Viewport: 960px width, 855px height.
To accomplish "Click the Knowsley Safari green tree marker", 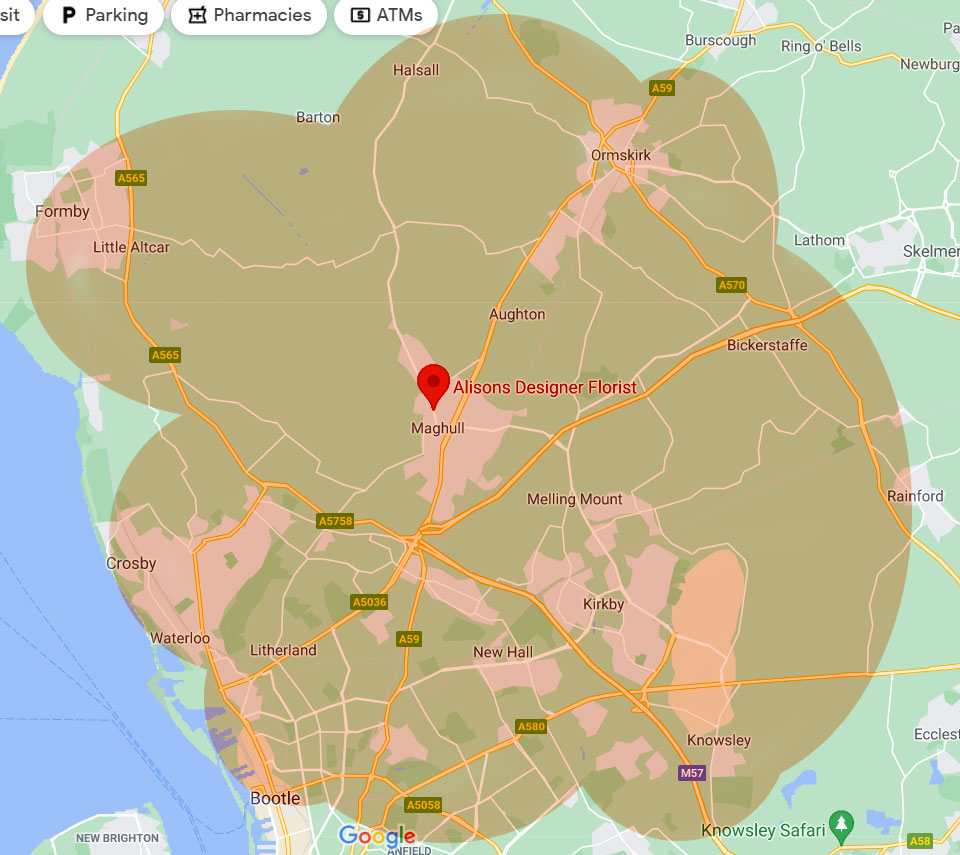I will coord(841,827).
